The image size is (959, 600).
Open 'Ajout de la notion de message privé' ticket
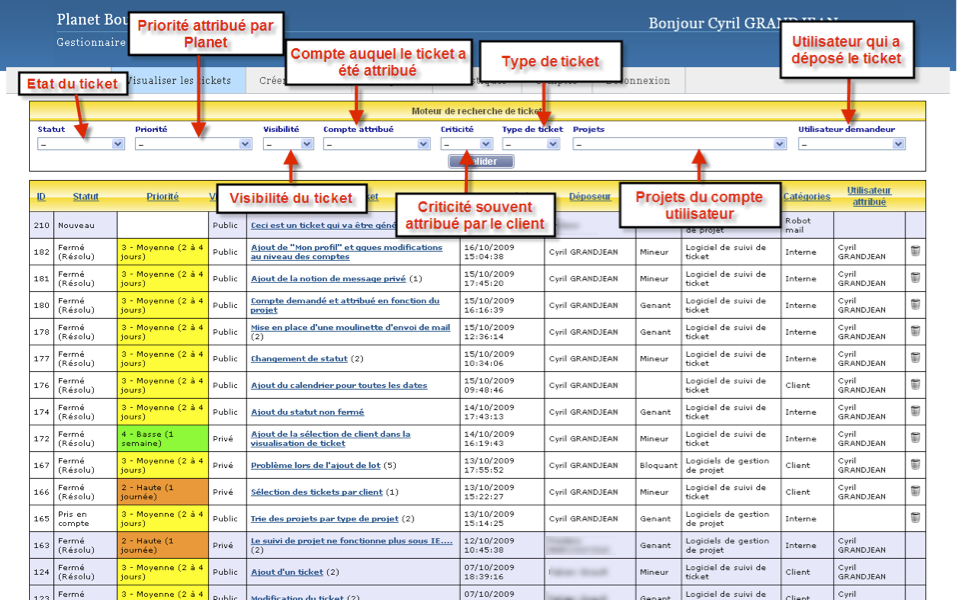(328, 278)
